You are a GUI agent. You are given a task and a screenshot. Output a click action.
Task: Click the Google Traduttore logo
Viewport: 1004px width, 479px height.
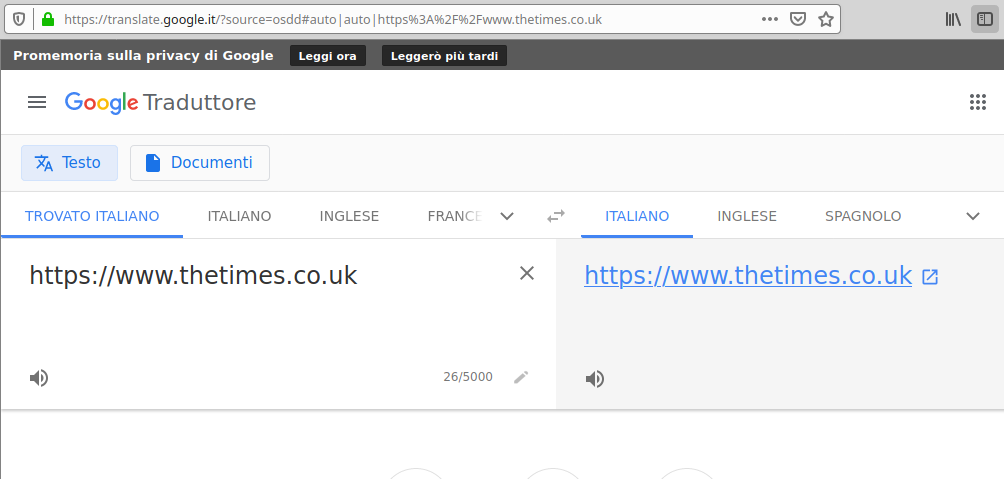(x=160, y=102)
